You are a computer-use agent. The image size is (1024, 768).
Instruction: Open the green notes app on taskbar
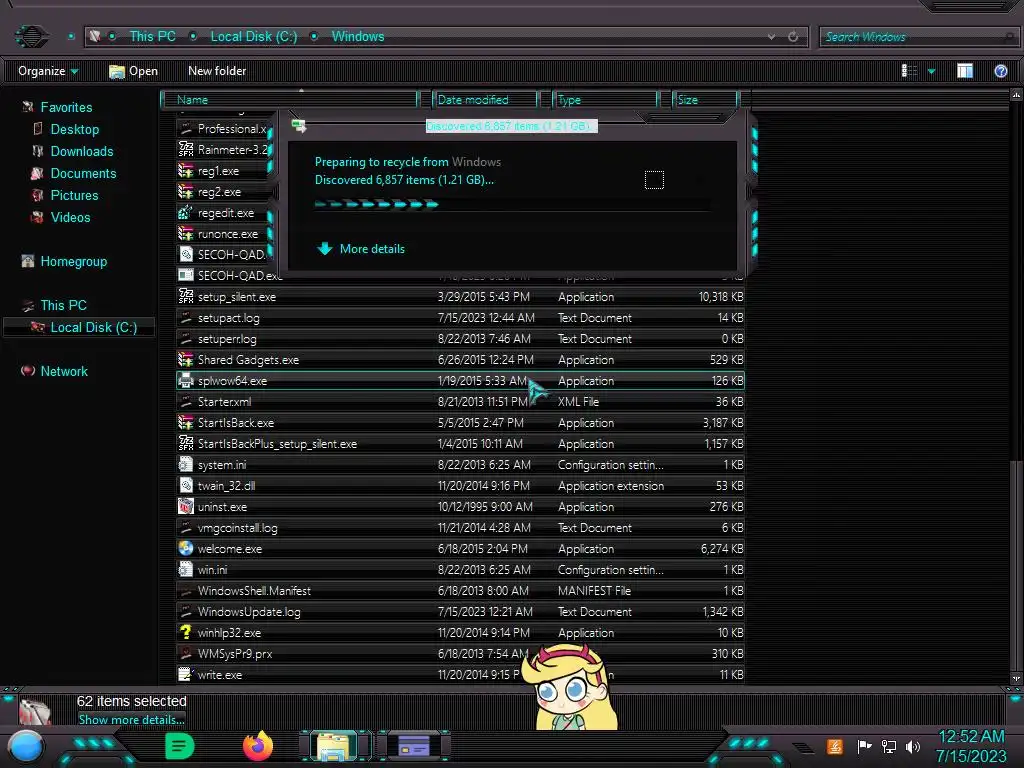point(179,746)
